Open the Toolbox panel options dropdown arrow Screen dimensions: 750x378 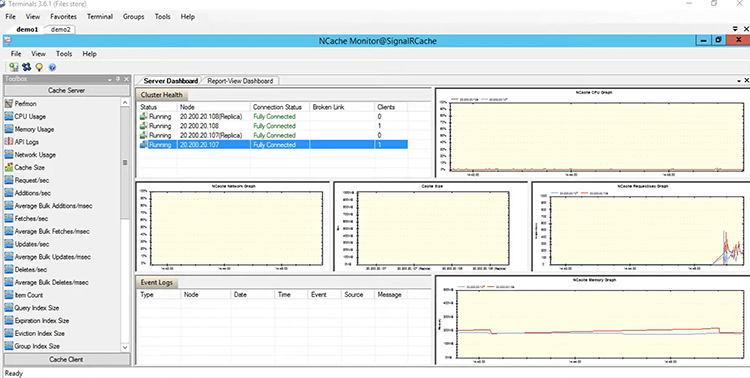pos(110,79)
